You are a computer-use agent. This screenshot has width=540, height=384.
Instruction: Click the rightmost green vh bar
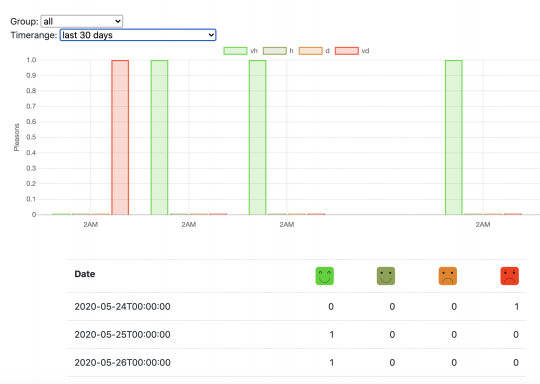pos(454,137)
